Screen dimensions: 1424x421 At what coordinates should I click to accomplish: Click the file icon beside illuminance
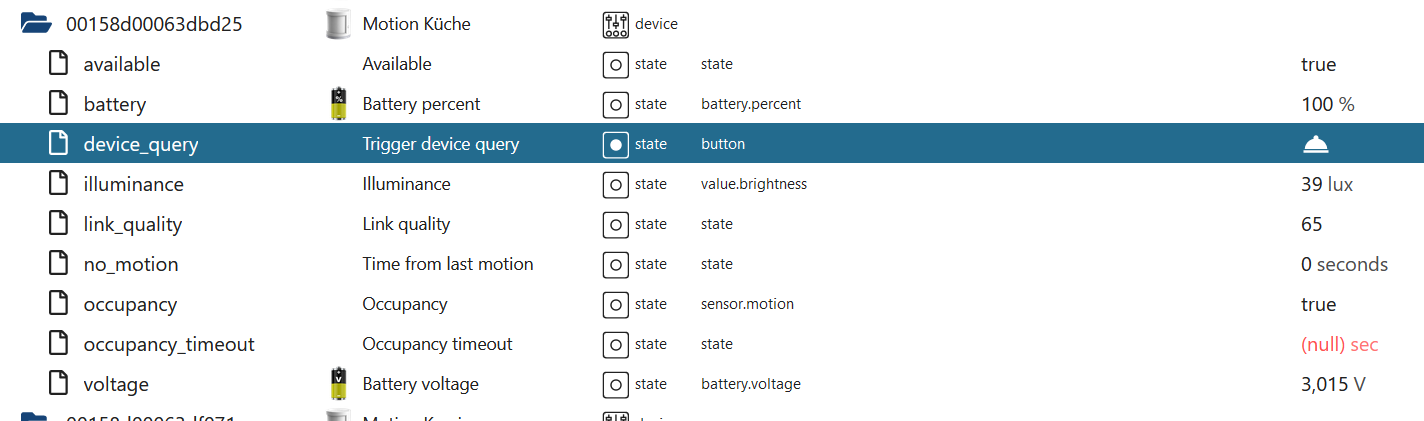(59, 184)
